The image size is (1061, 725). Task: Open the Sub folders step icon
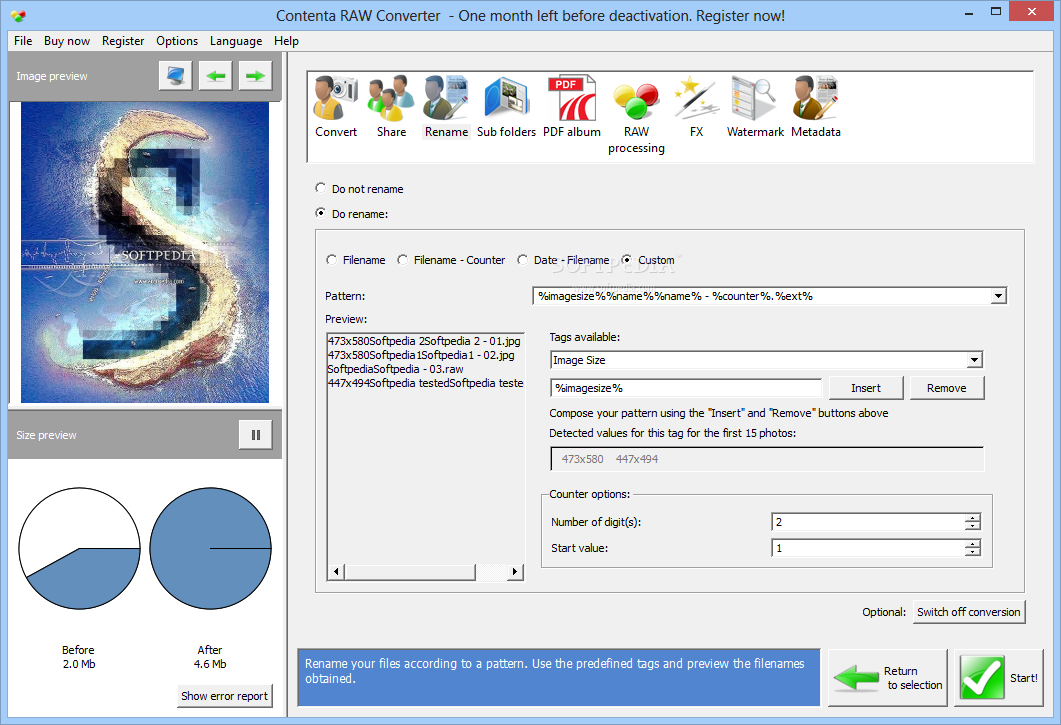[506, 107]
